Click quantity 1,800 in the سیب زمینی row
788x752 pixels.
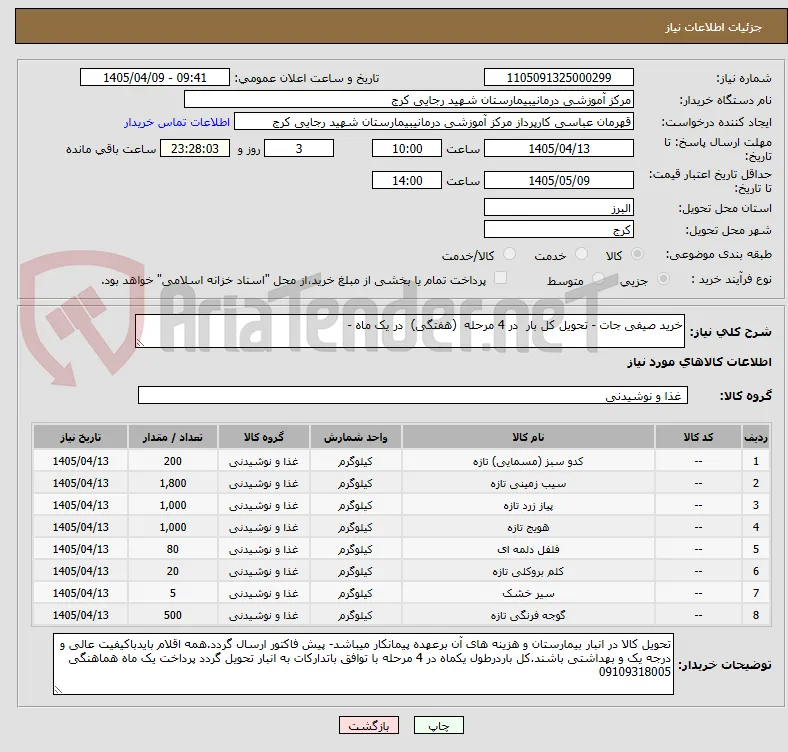(173, 483)
